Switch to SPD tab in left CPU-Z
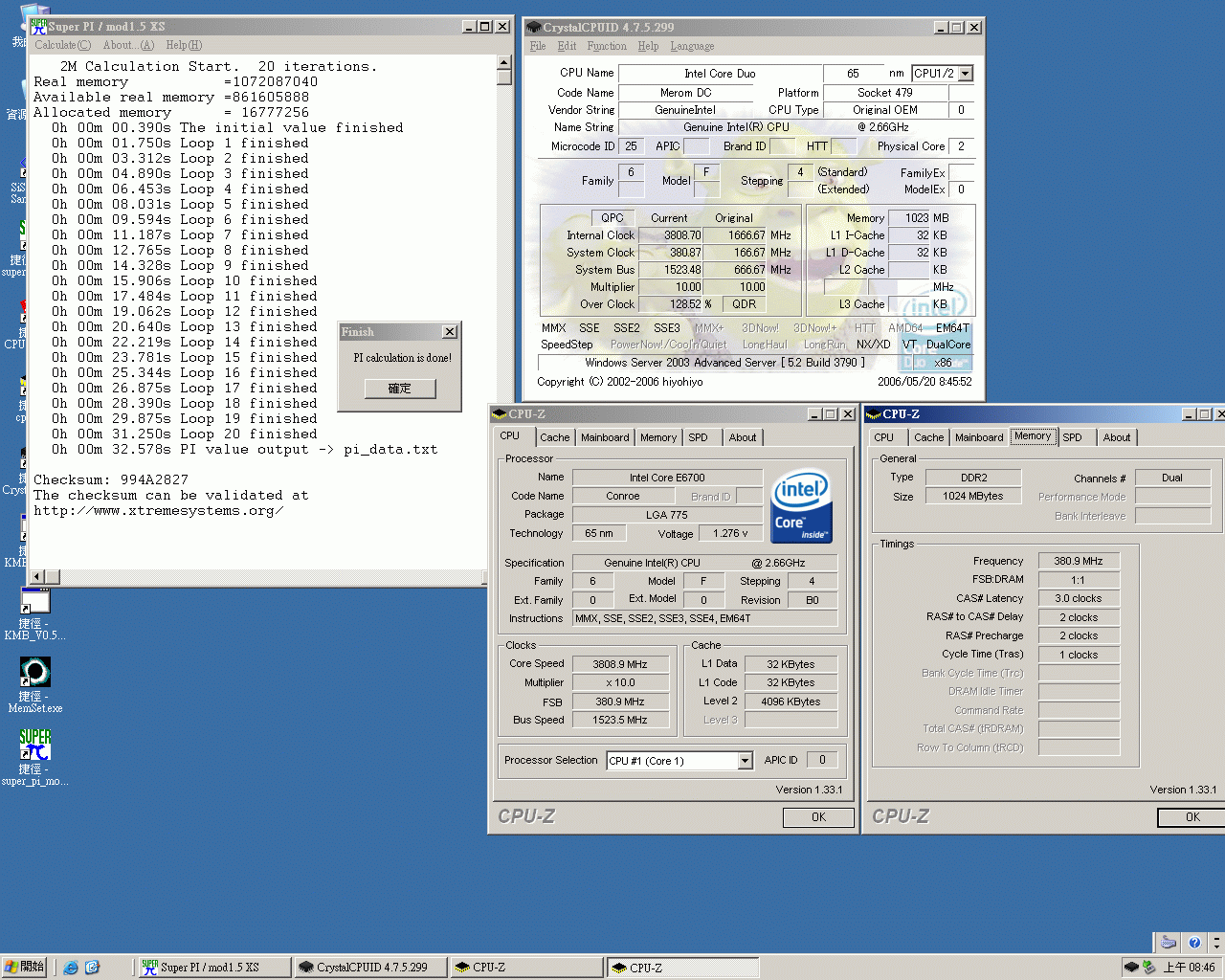This screenshot has width=1225, height=980. (699, 437)
